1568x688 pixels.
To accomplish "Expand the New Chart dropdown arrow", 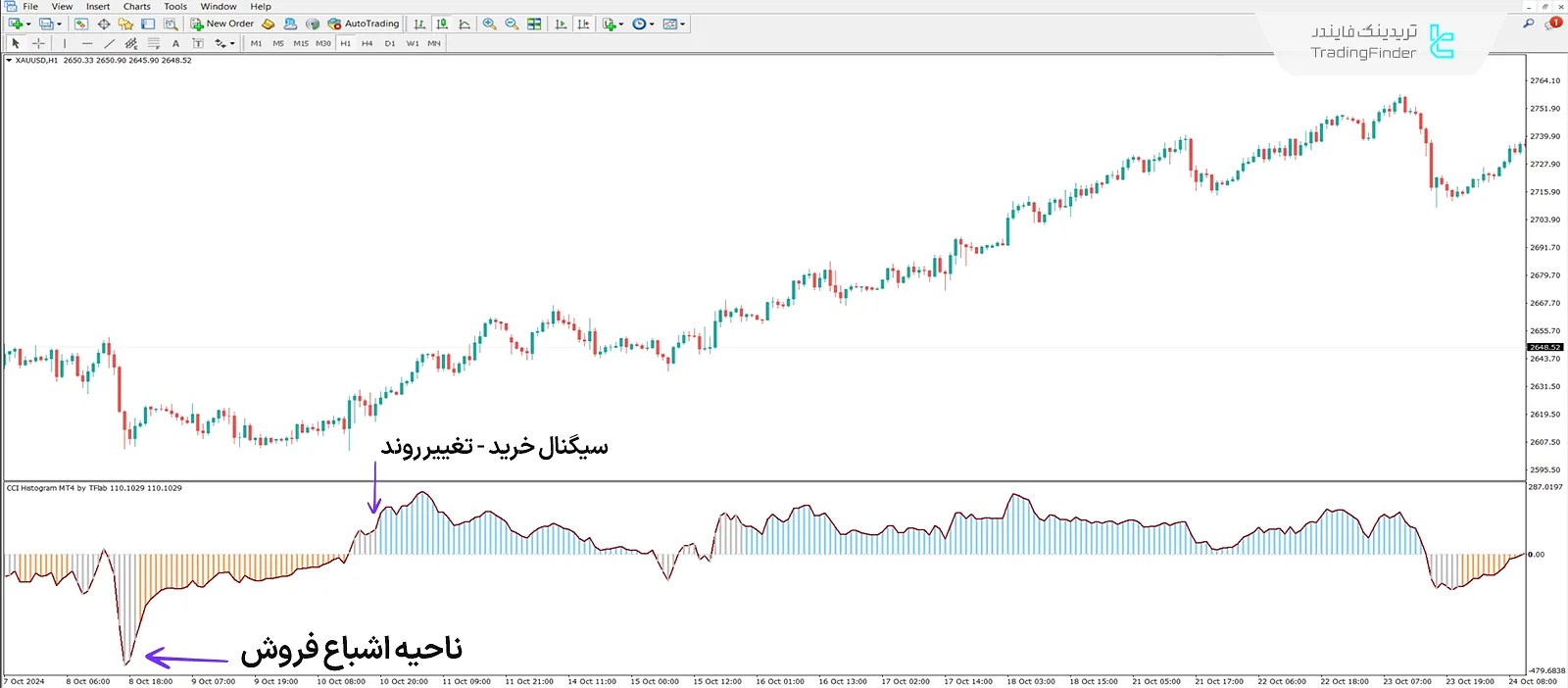I will [28, 24].
